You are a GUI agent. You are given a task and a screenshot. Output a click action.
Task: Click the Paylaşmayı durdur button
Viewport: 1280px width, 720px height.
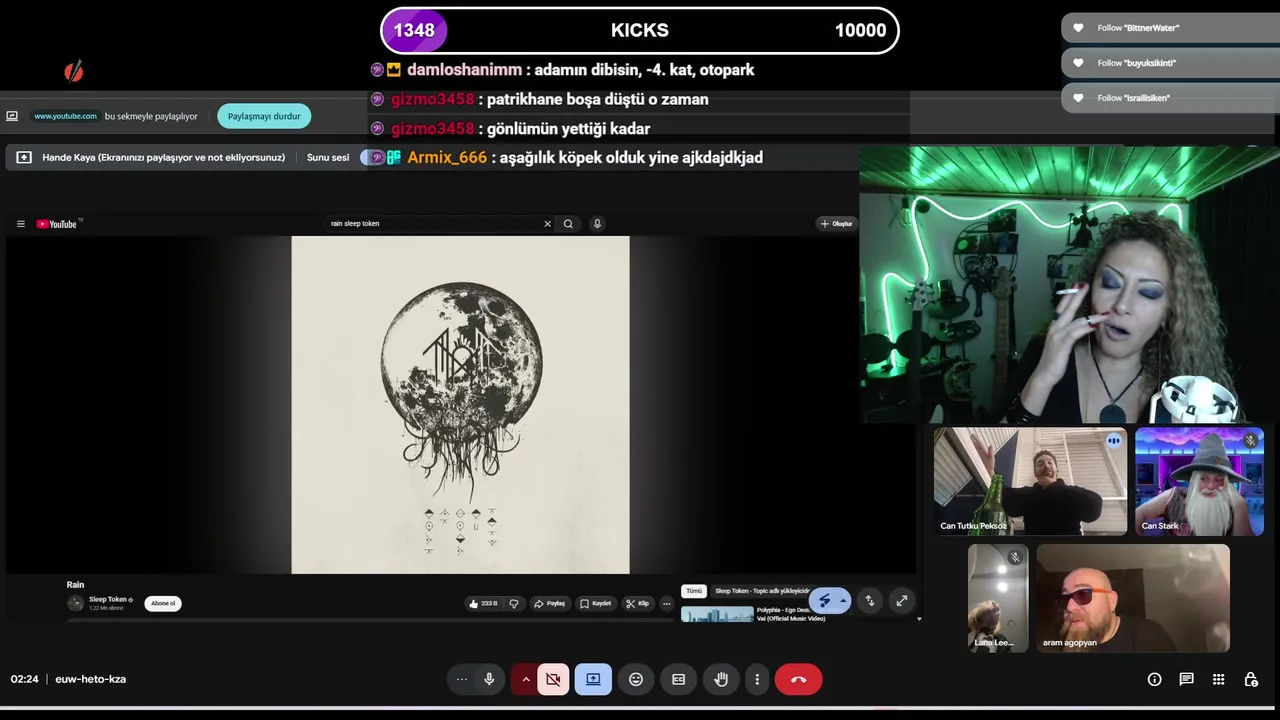coord(264,116)
